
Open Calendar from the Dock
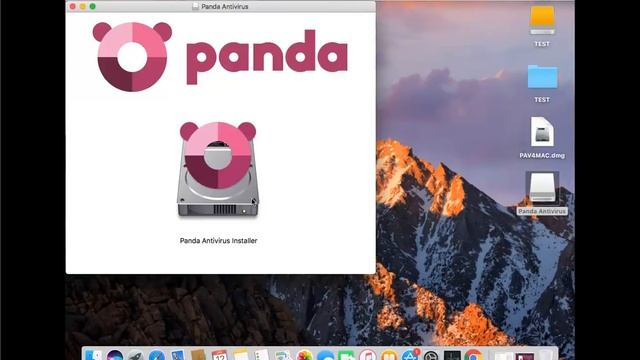(x=220, y=356)
